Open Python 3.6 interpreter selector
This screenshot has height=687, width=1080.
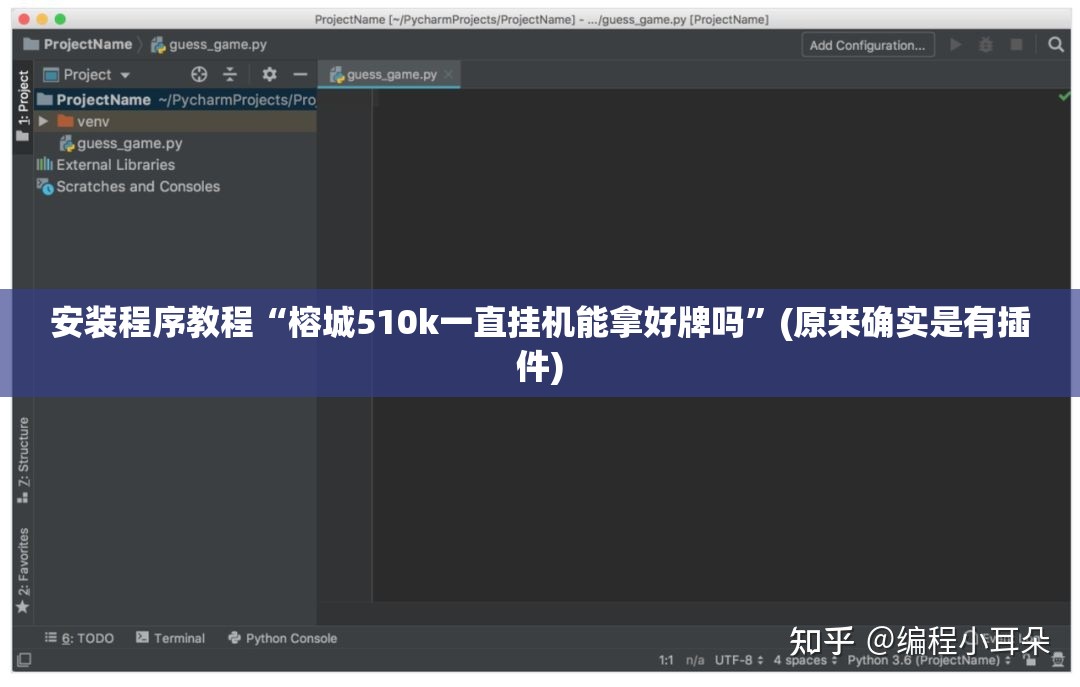point(928,660)
